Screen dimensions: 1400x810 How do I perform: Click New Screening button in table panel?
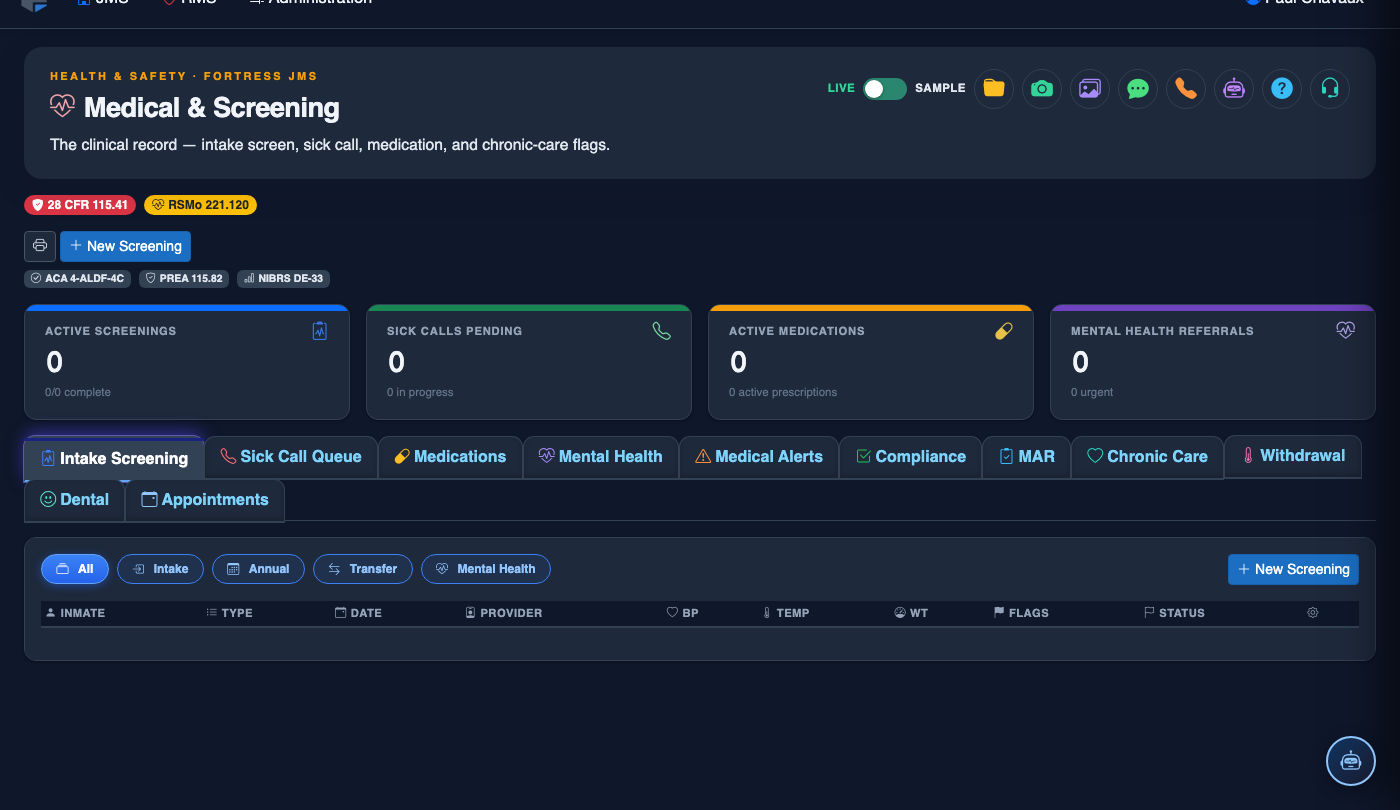click(1293, 569)
